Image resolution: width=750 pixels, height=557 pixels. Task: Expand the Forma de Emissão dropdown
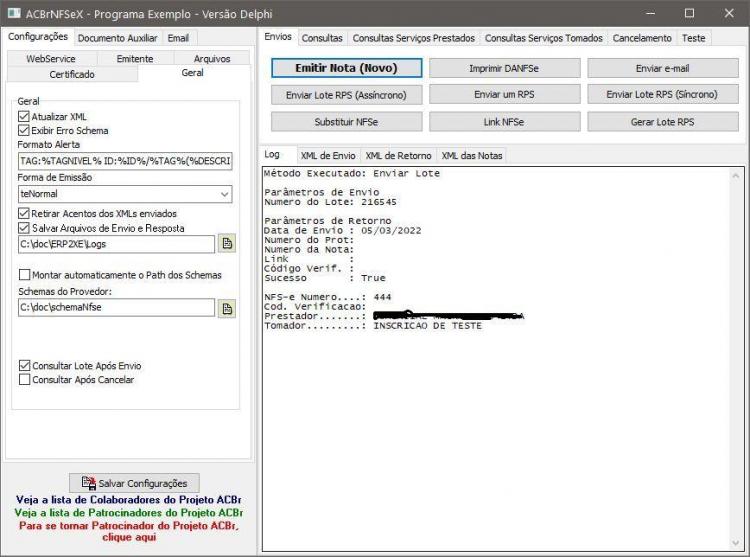pyautogui.click(x=224, y=194)
